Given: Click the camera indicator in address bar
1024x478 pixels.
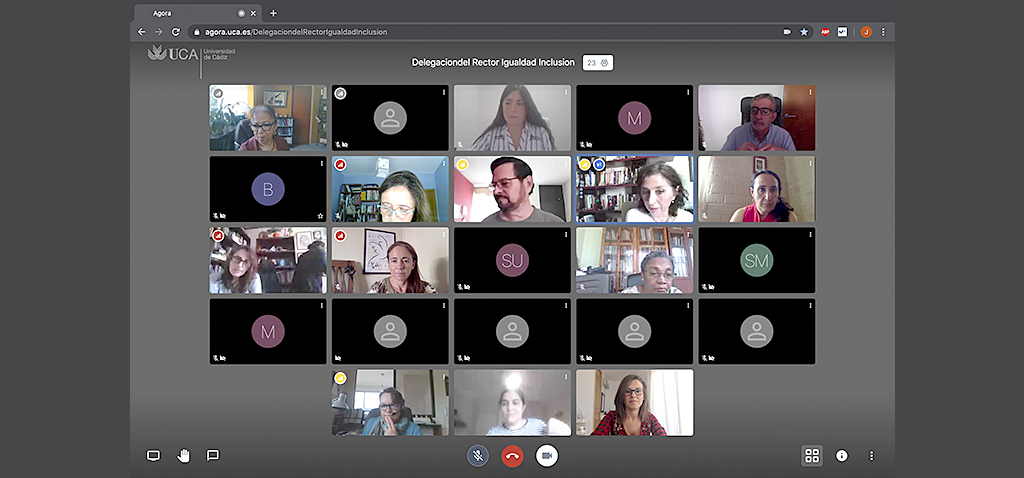Looking at the screenshot, I should [787, 32].
